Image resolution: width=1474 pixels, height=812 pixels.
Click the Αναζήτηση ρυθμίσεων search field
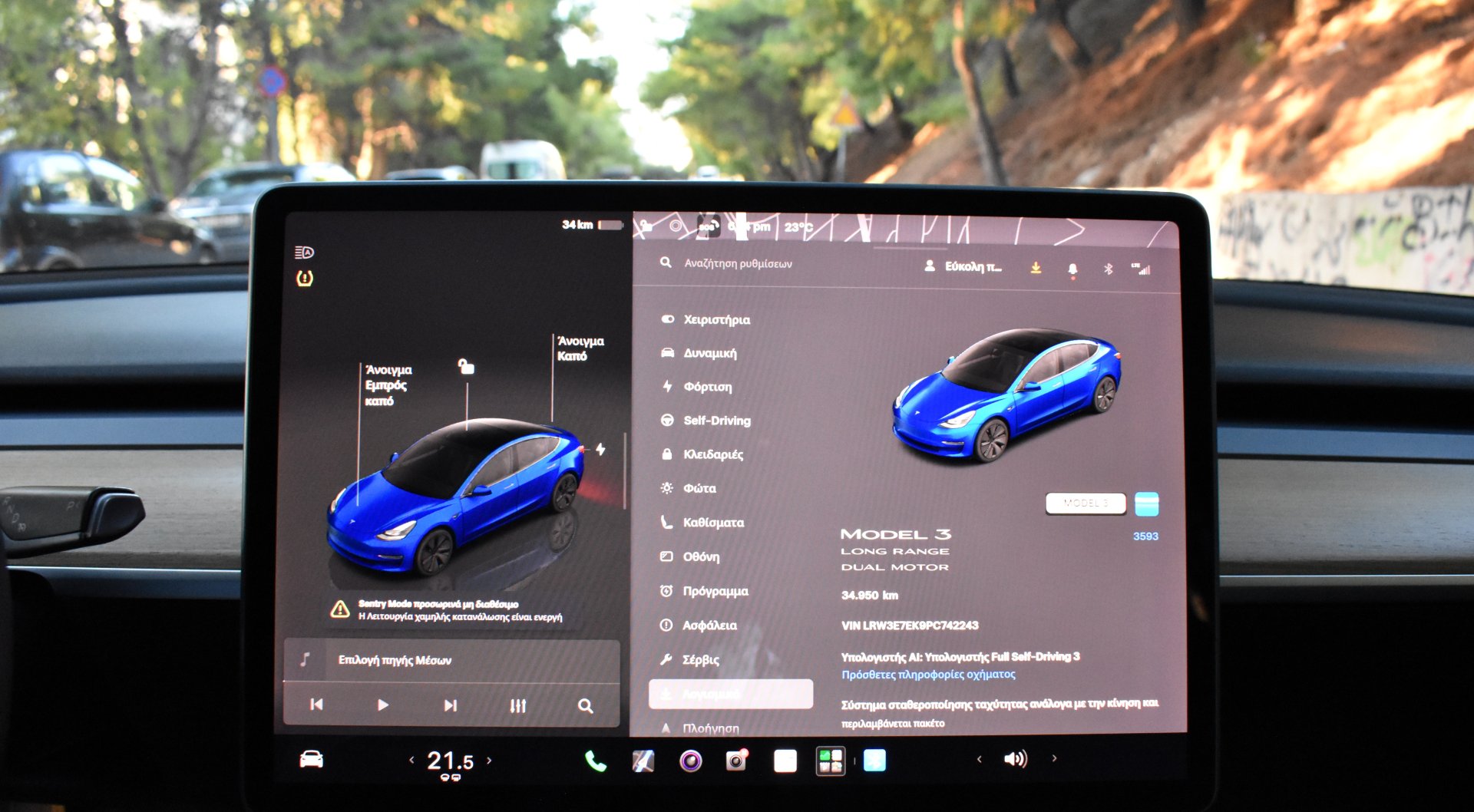(x=738, y=263)
